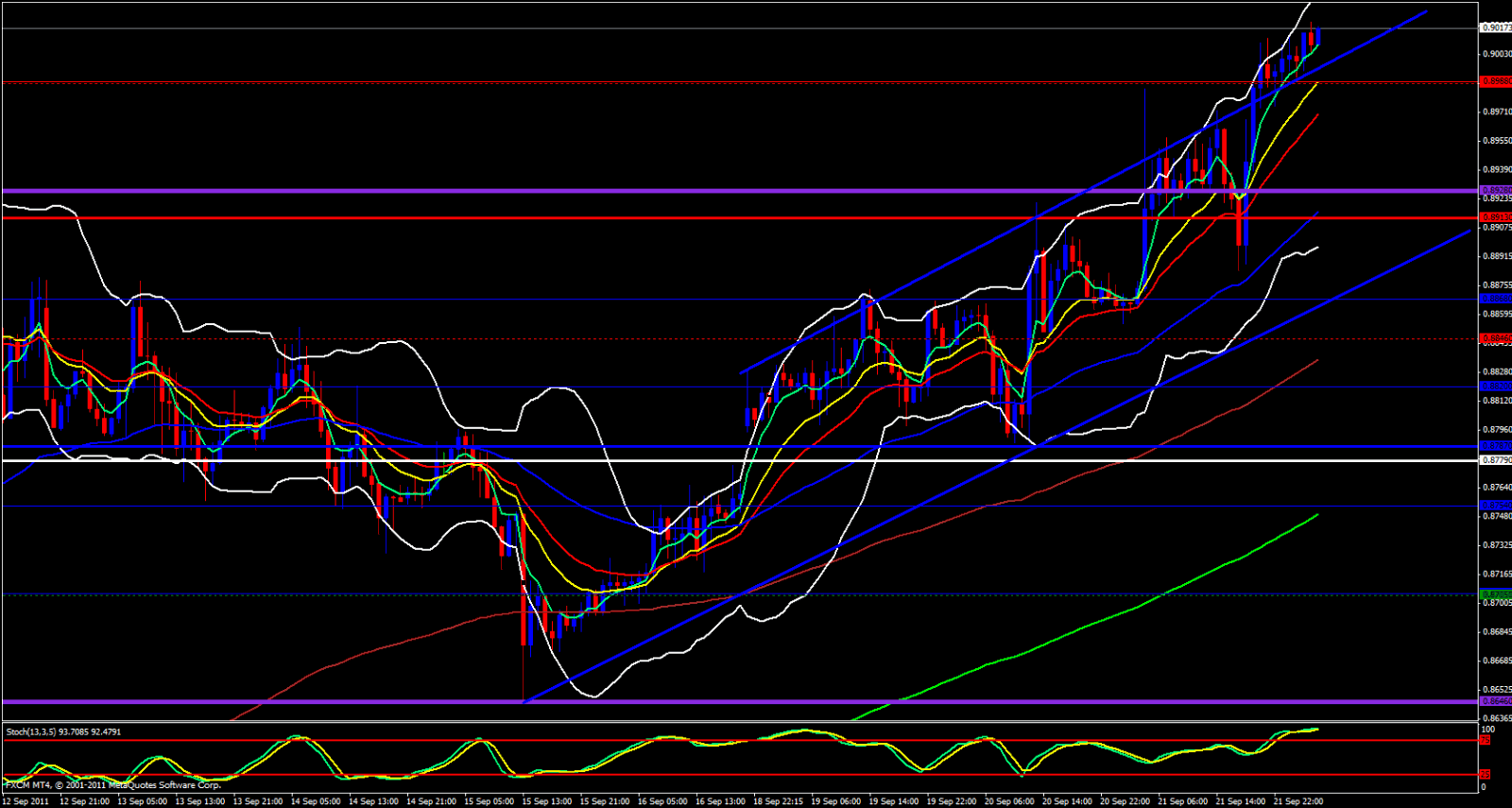Click the 12 Sep 2011 time label
This screenshot has width=1512, height=808.
26,801
